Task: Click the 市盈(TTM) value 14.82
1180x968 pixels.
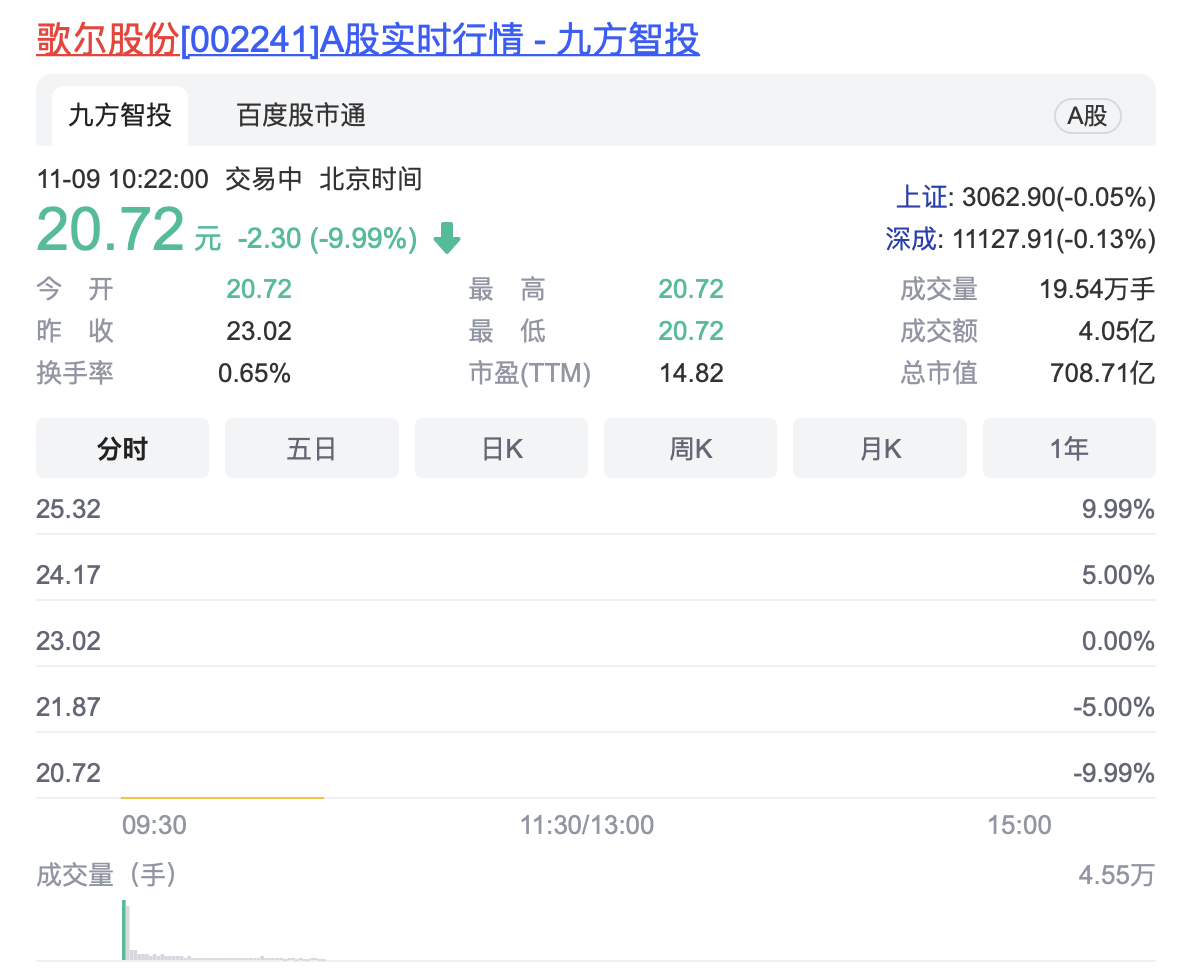Action: click(691, 374)
